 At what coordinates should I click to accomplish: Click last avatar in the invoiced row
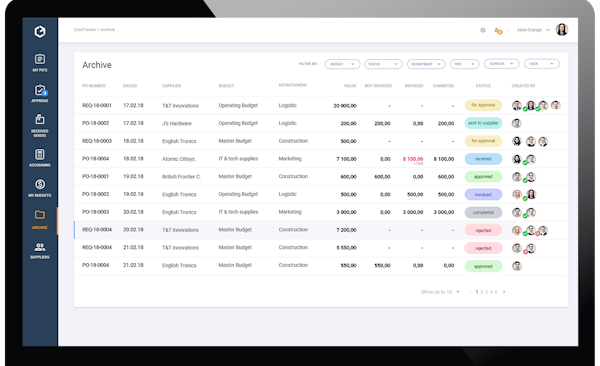(x=531, y=194)
